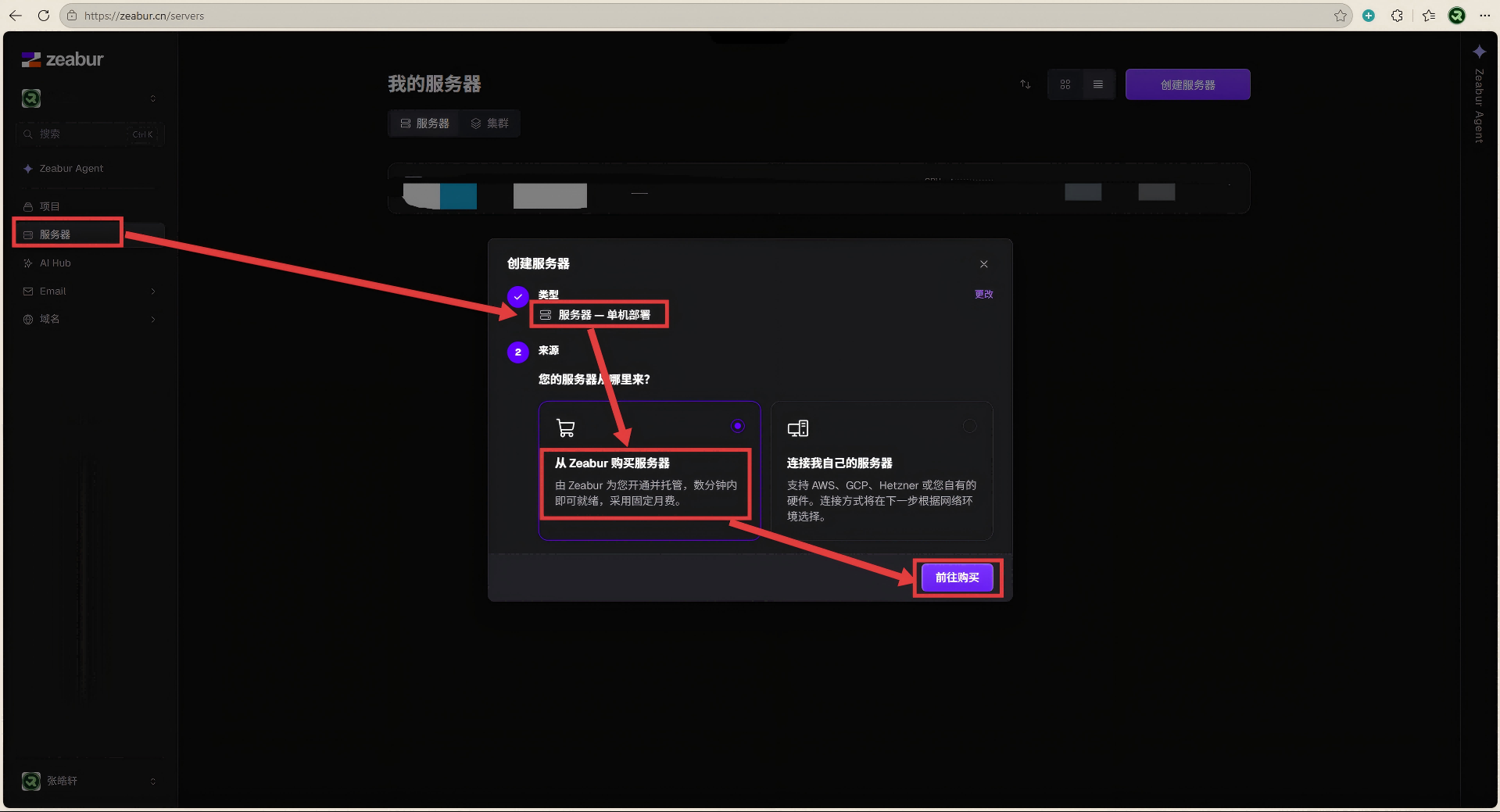1500x812 pixels.
Task: Open the 张皓轩 account menu
Action: pos(91,781)
